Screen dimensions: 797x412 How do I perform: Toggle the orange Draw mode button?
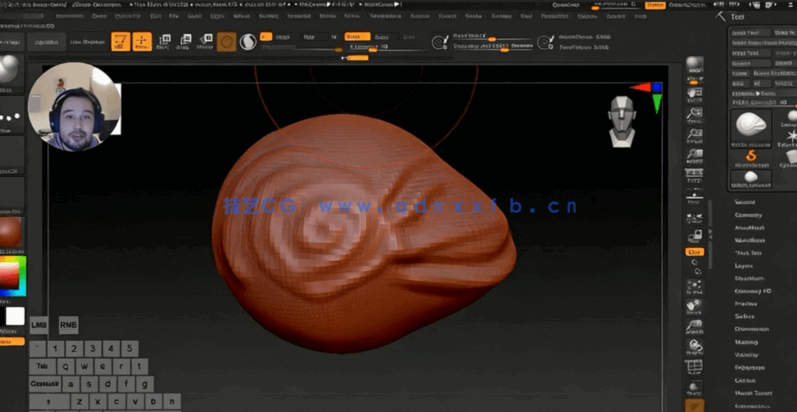point(142,42)
